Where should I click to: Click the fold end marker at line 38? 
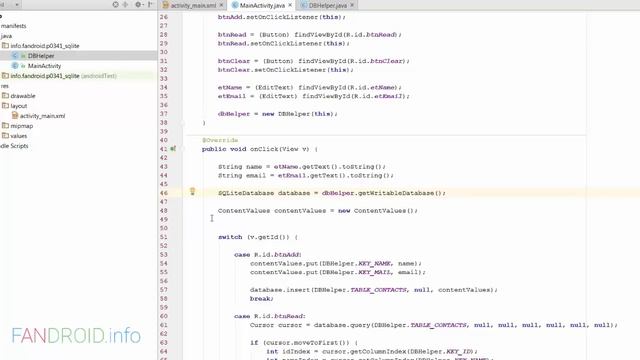[183, 122]
